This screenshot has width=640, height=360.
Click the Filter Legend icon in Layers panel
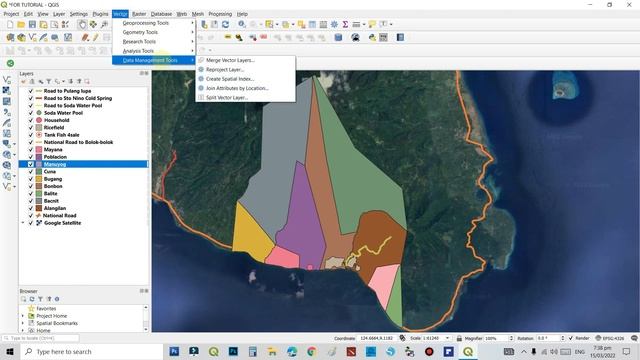click(x=49, y=82)
